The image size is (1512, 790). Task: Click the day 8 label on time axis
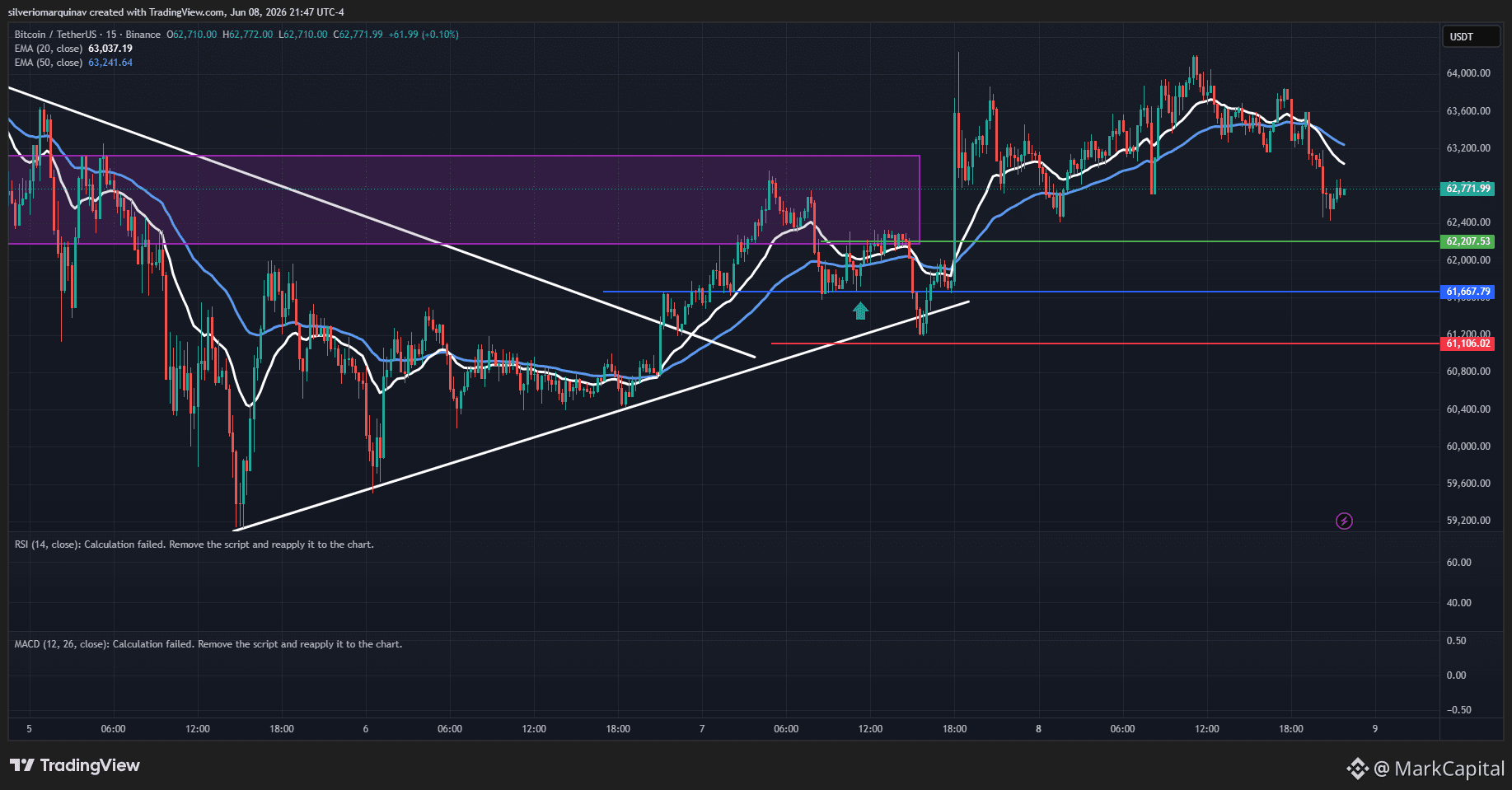click(x=1038, y=729)
